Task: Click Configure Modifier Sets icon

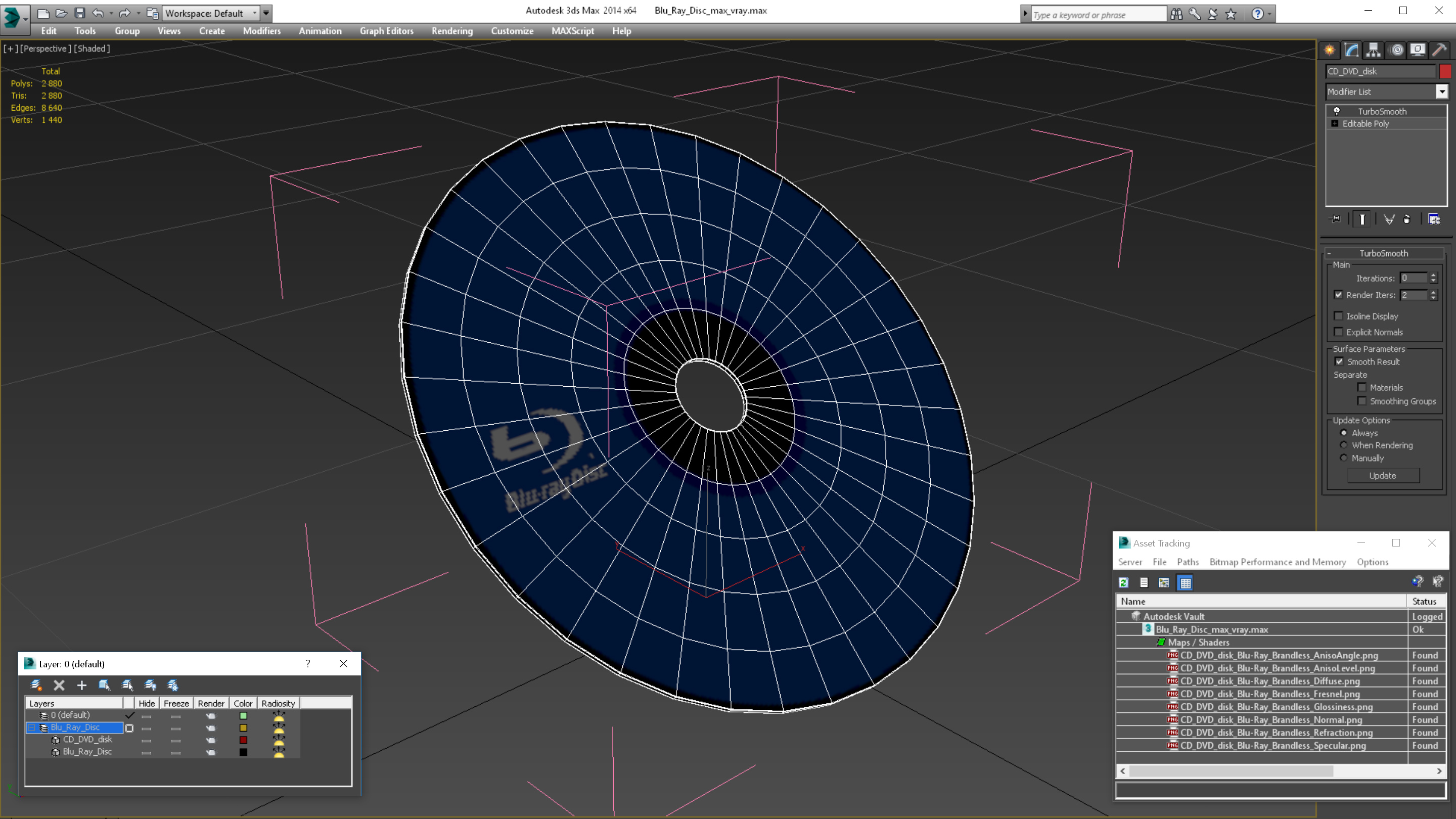Action: (x=1434, y=219)
